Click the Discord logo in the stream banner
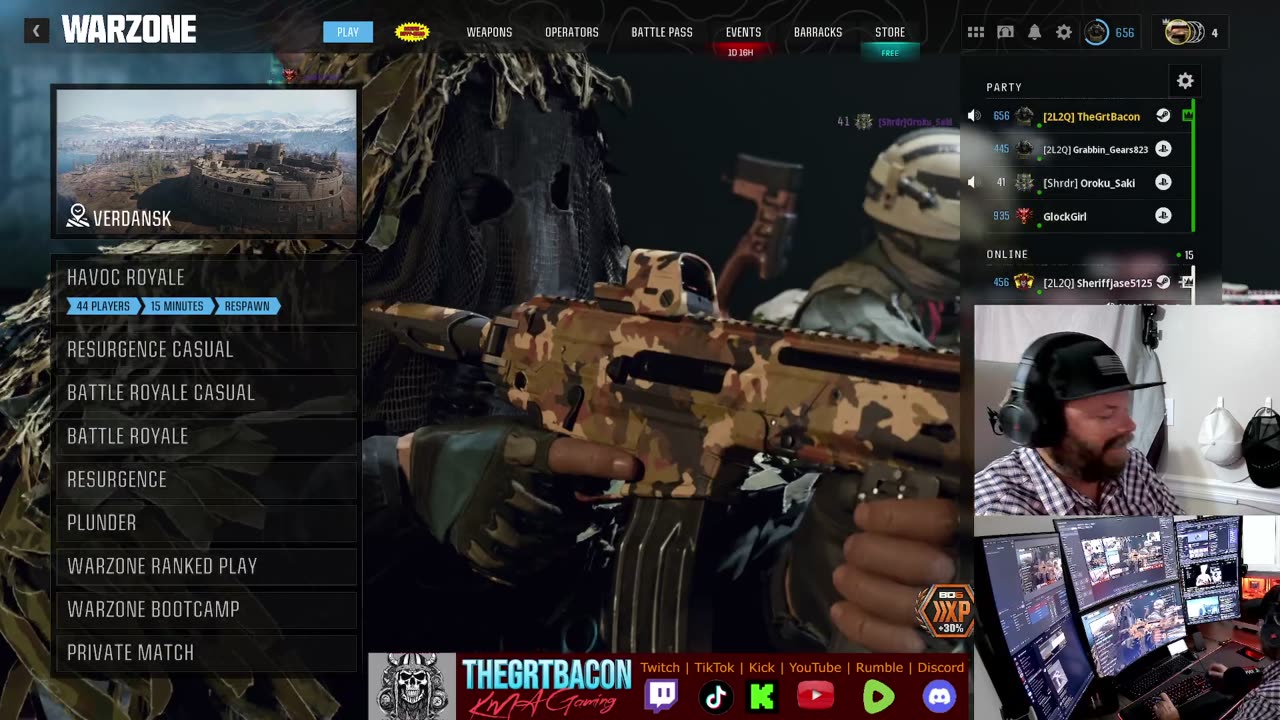The height and width of the screenshot is (720, 1280). (939, 696)
